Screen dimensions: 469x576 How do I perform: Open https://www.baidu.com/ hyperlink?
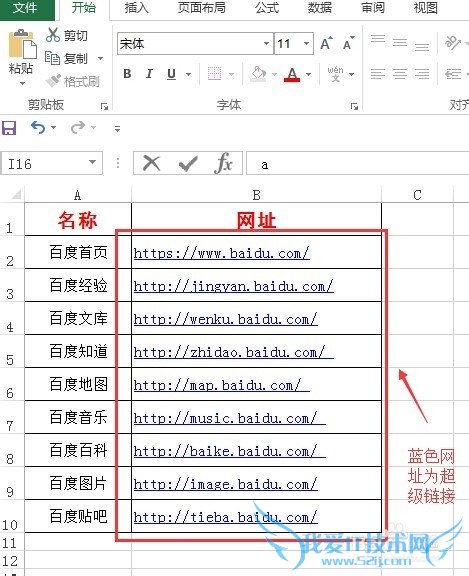[221, 253]
